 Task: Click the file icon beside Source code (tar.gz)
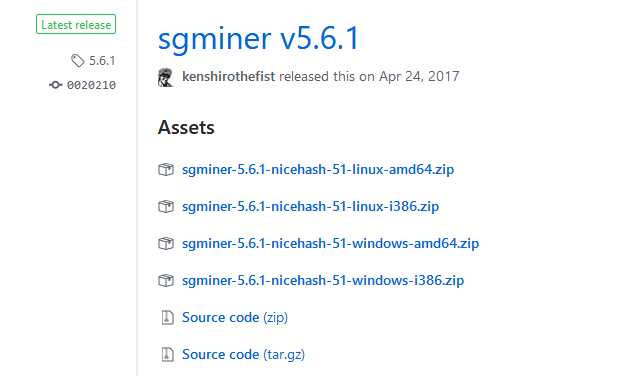(168, 355)
